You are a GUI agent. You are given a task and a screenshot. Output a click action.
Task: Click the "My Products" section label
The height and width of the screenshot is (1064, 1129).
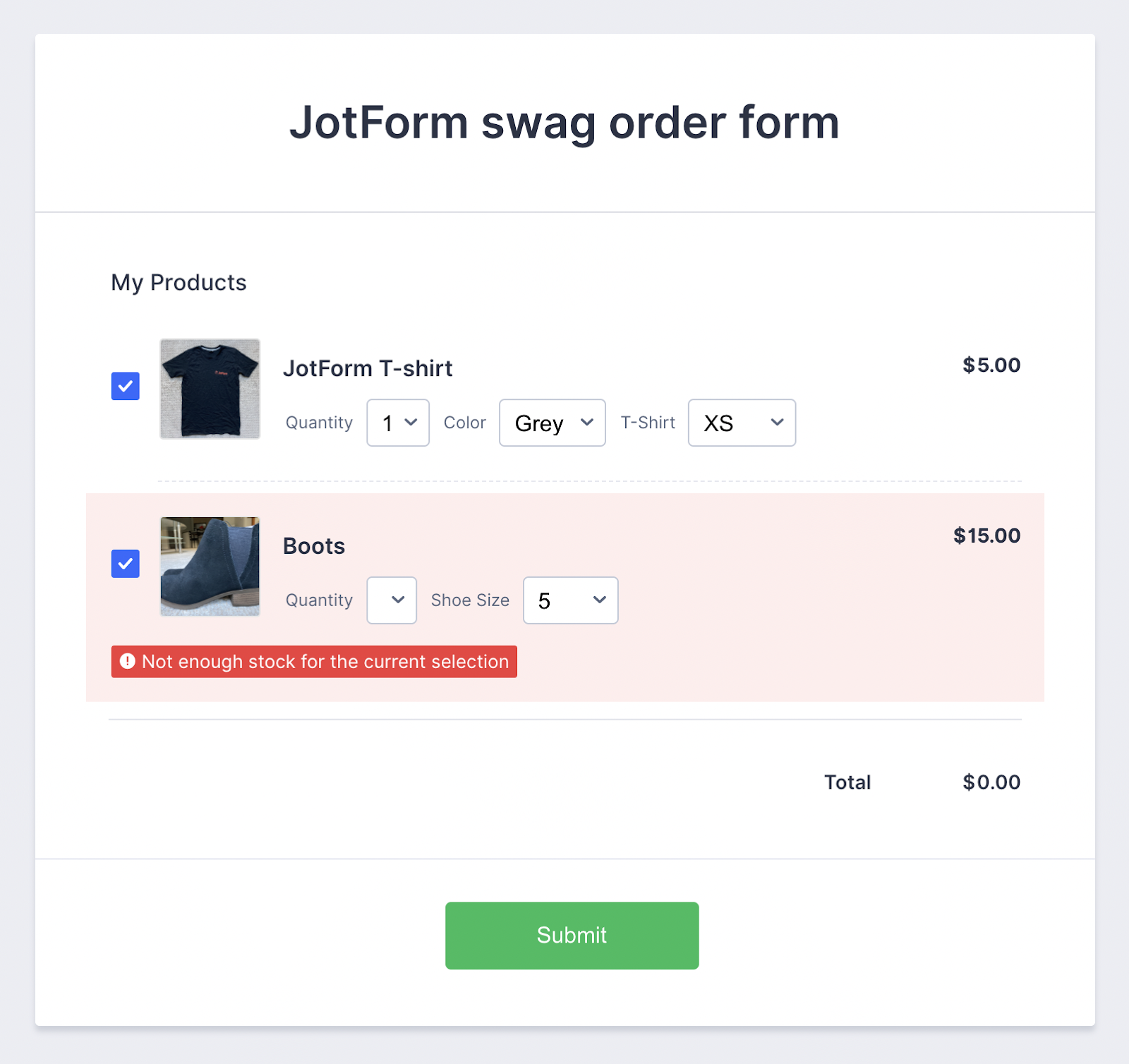coord(179,282)
